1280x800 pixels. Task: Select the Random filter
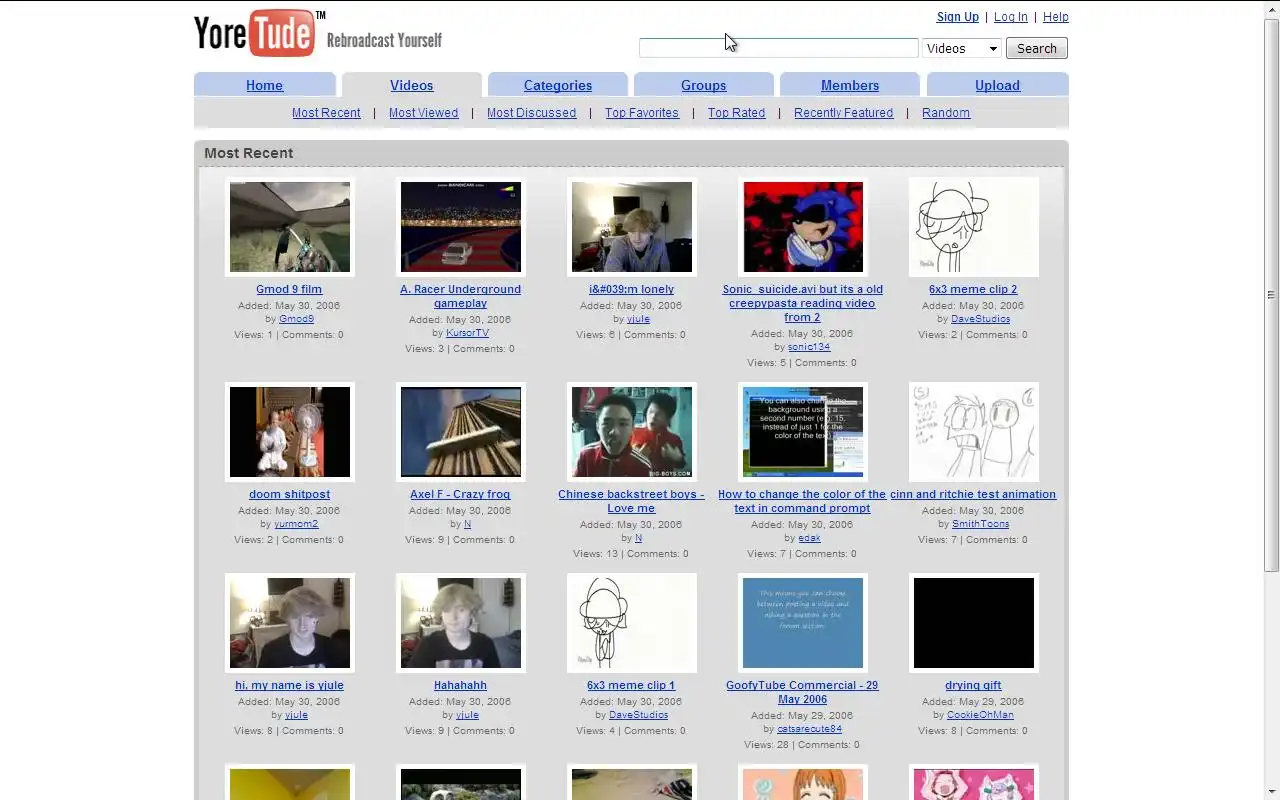coord(946,113)
